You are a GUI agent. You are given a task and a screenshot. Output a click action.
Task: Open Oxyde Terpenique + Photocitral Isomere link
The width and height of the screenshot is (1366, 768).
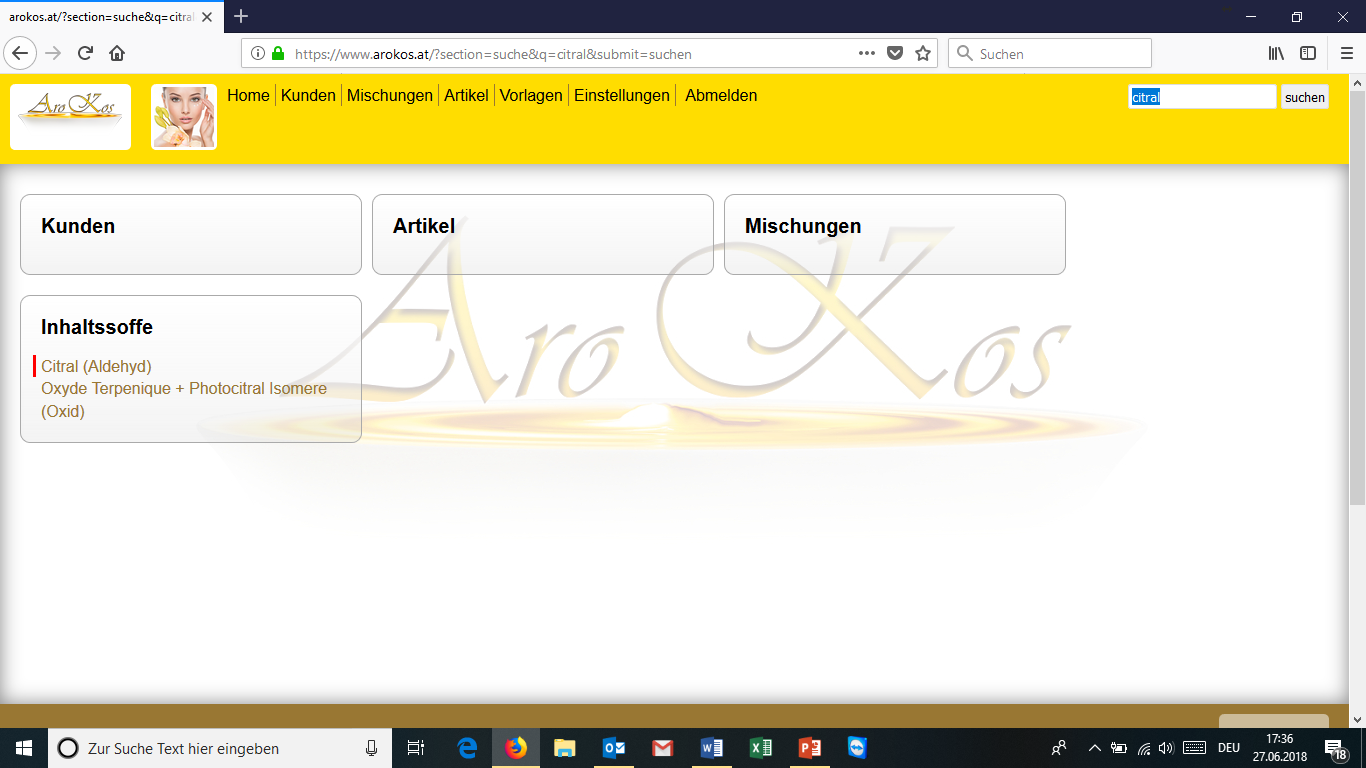184,399
